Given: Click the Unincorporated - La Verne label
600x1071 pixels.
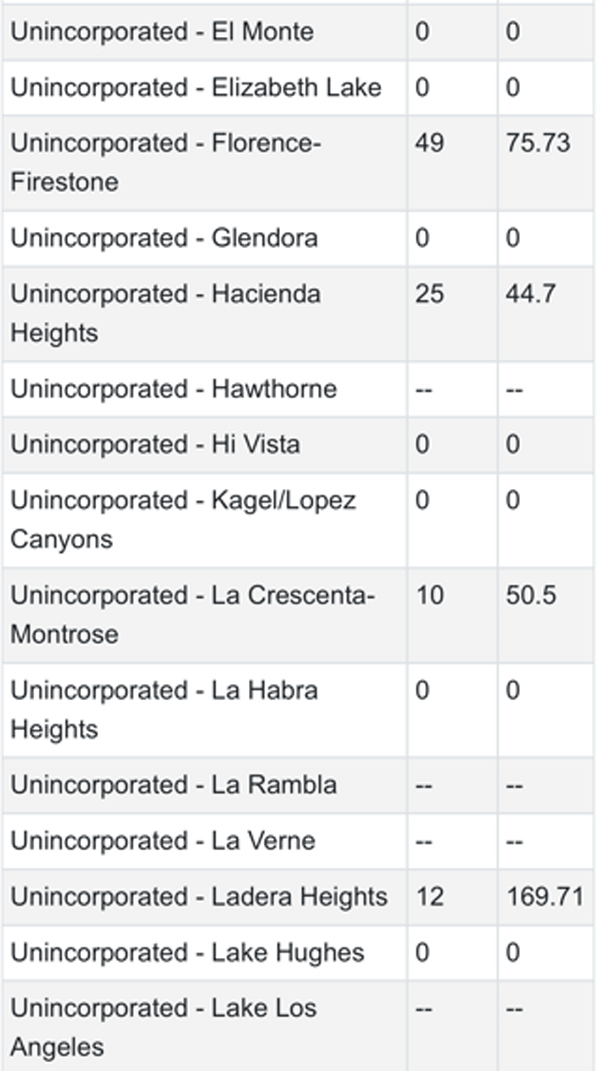Looking at the screenshot, I should [x=163, y=841].
